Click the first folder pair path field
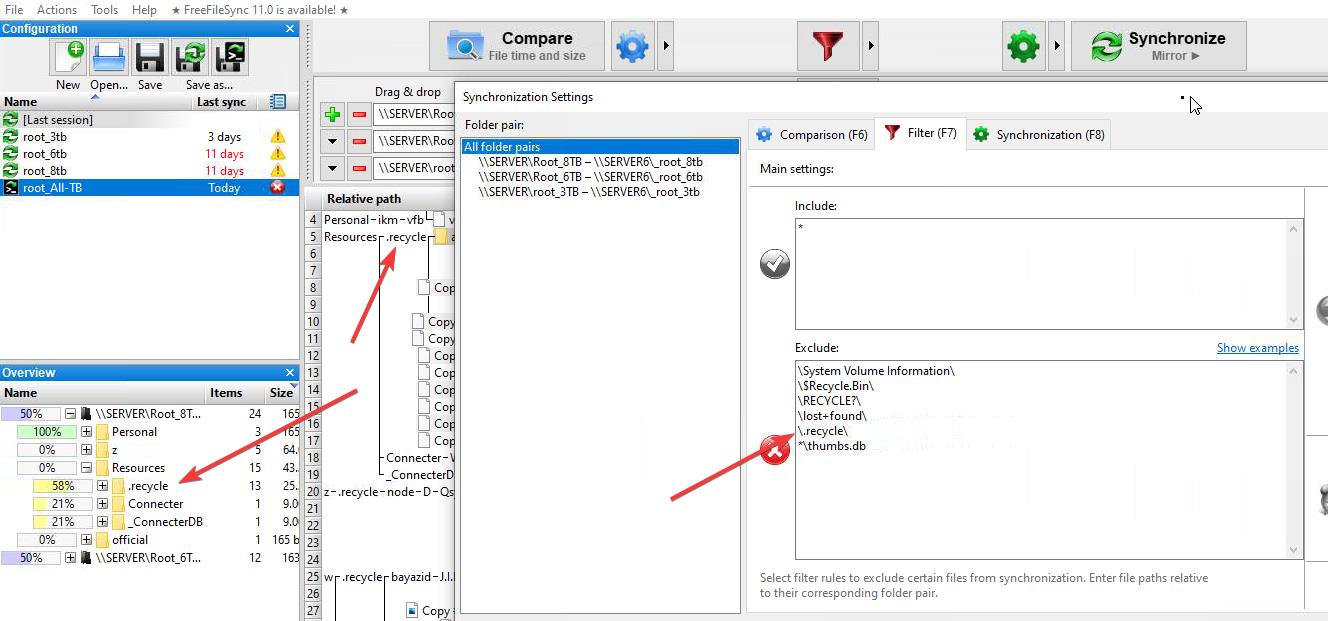This screenshot has height=621, width=1328. pos(414,114)
